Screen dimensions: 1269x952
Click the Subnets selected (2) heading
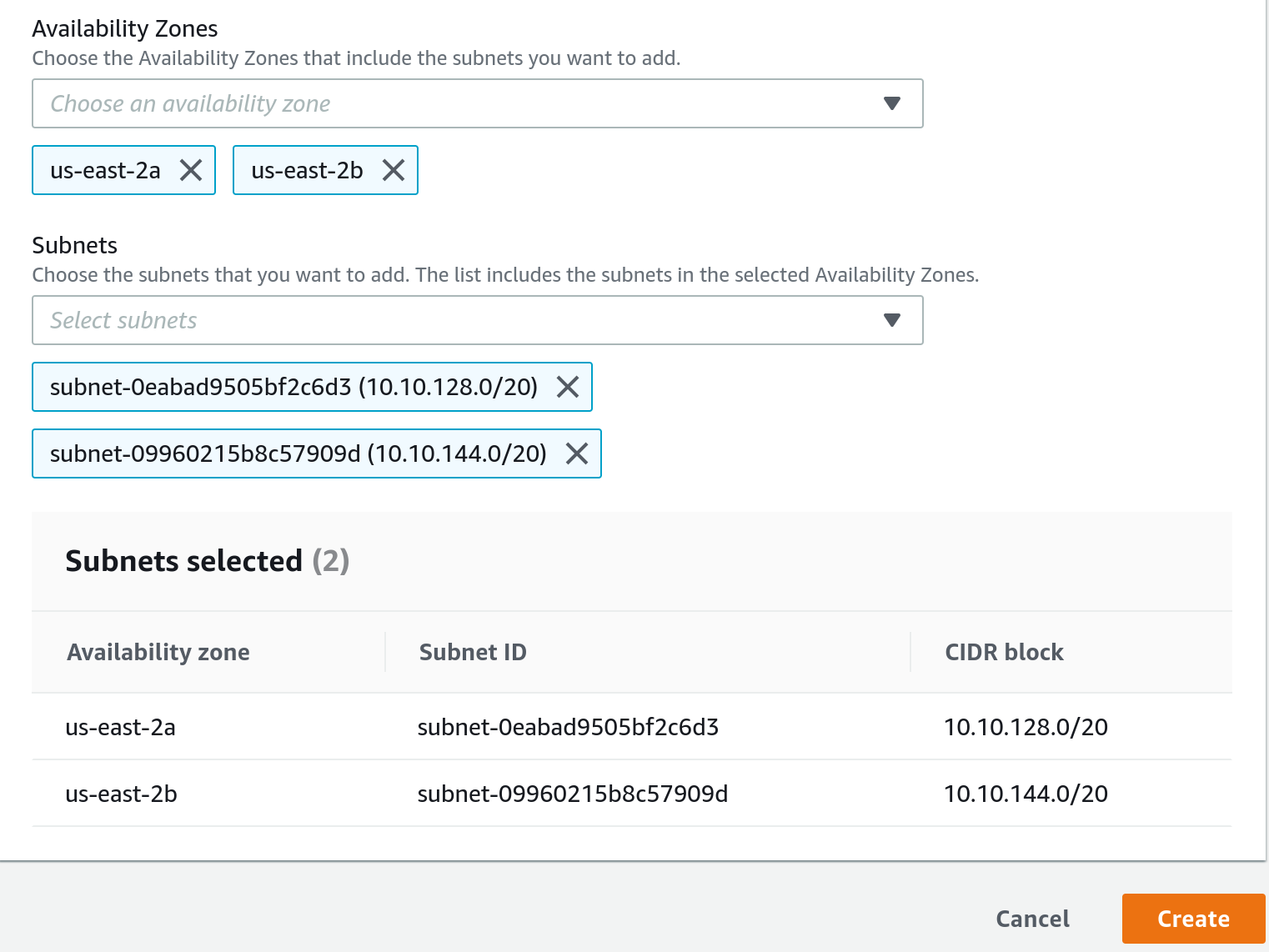[207, 561]
